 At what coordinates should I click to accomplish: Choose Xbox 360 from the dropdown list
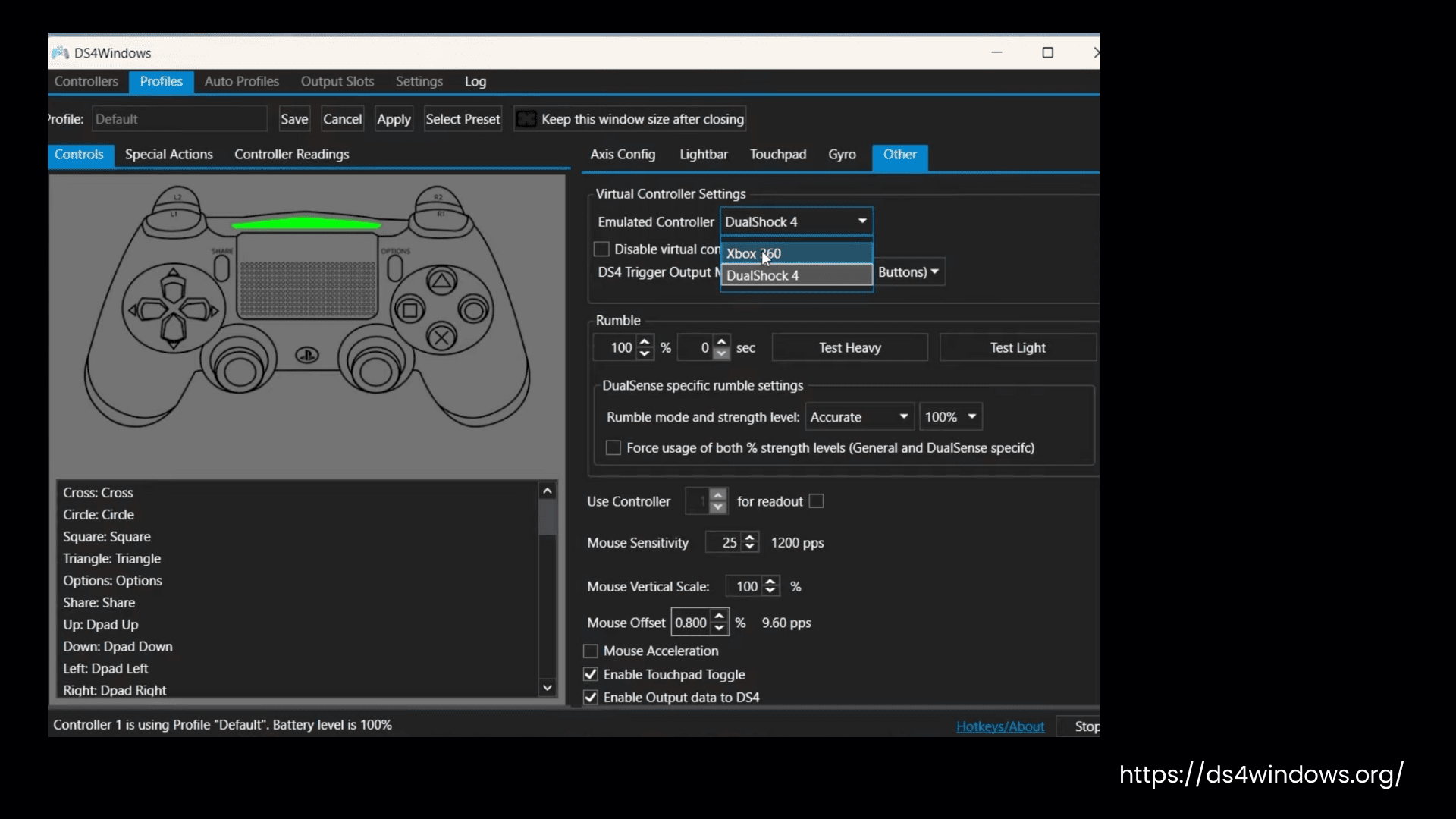pos(796,253)
